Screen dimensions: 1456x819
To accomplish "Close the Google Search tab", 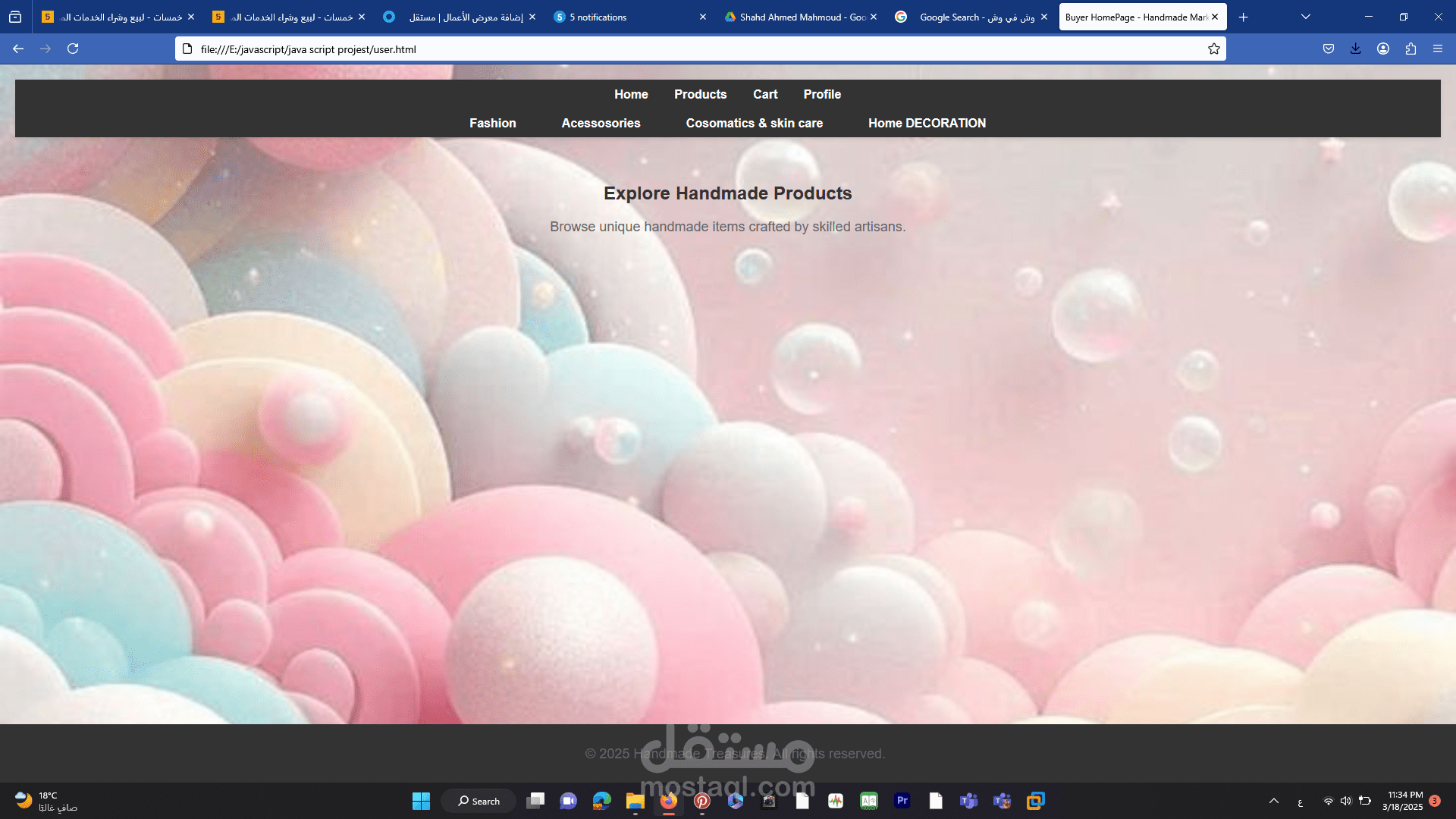I will point(1044,17).
